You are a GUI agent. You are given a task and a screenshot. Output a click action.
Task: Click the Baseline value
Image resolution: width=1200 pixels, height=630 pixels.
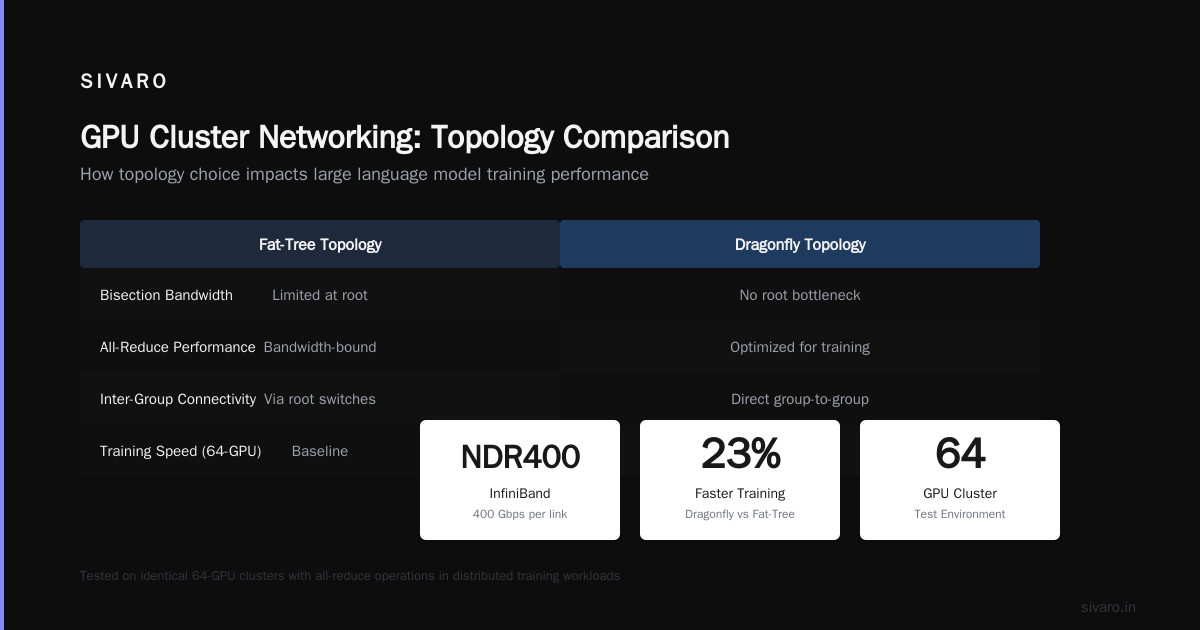click(x=320, y=451)
